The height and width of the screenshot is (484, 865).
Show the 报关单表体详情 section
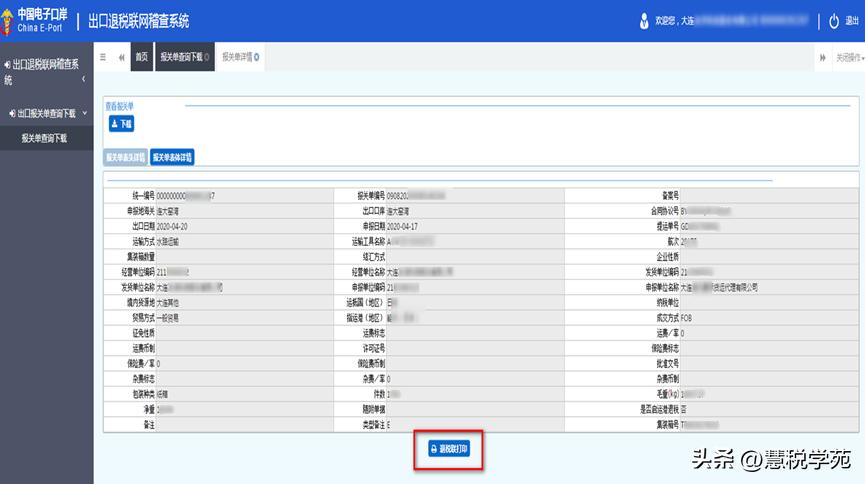click(172, 157)
